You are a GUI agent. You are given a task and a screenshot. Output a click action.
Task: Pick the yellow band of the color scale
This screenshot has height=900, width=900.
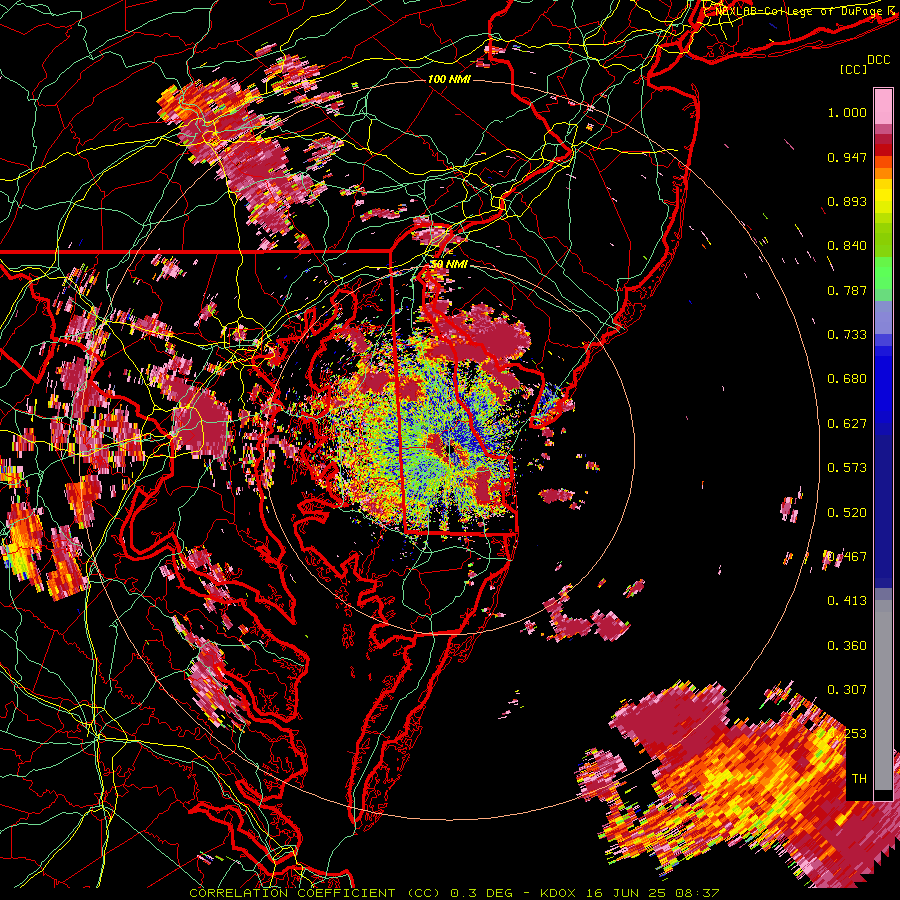tap(883, 196)
